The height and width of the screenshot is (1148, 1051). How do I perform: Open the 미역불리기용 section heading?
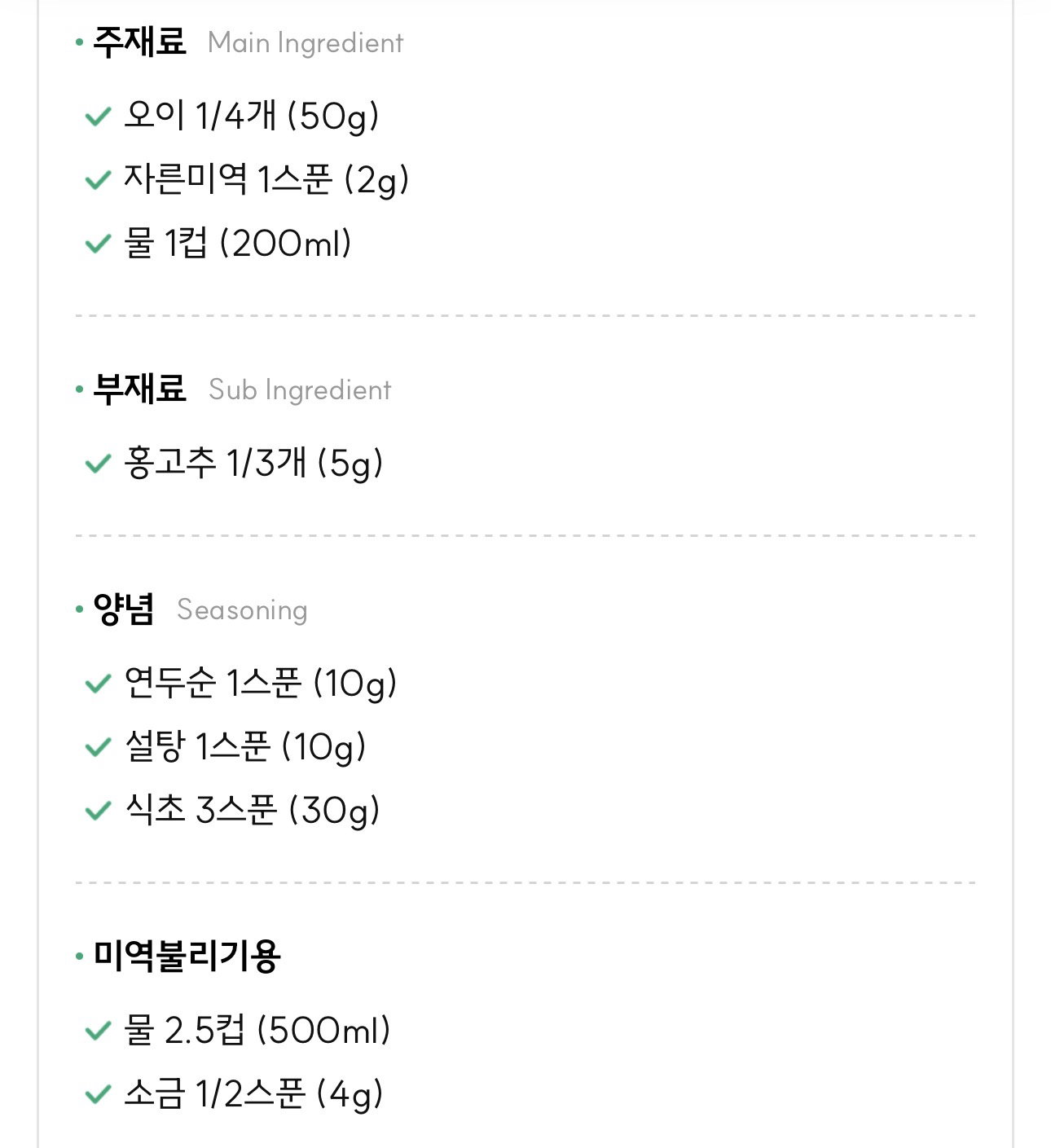pos(187,956)
